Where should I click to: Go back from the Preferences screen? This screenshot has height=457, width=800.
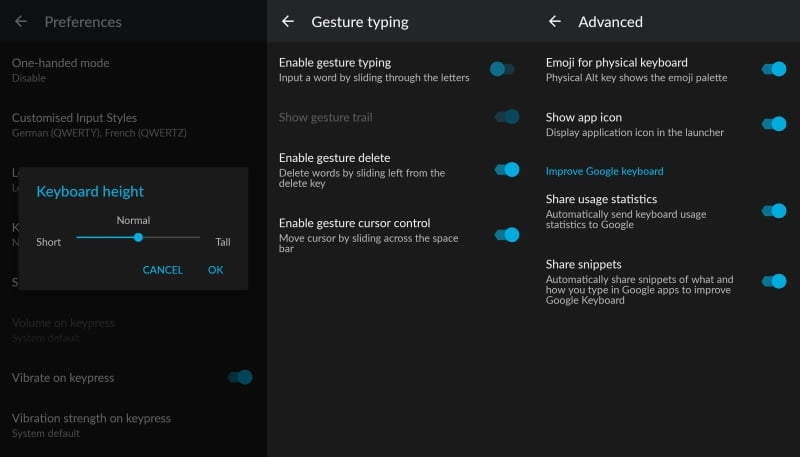[x=21, y=21]
